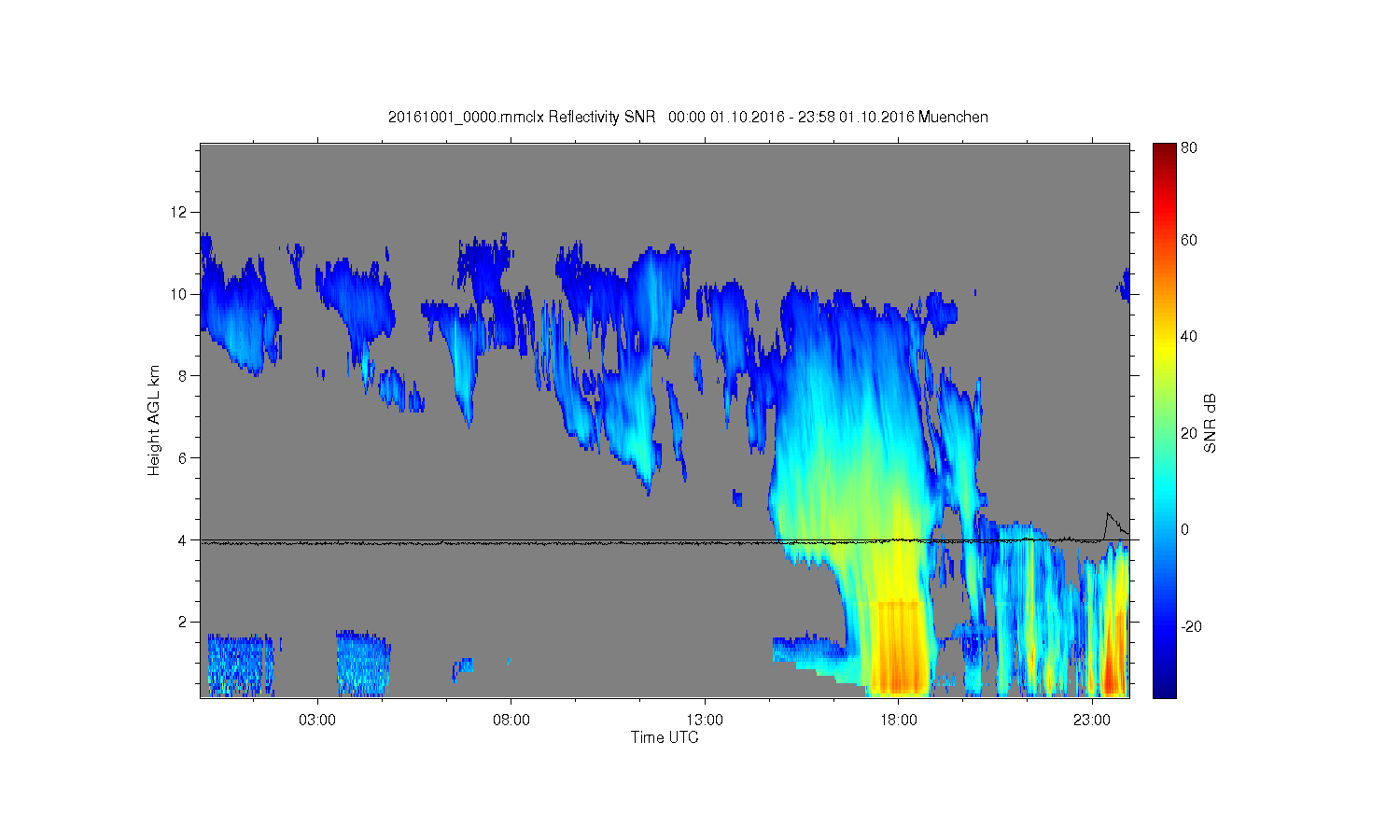Click the 13:00 time tick label
Viewport: 1400px width, 840px height.
coord(705,721)
